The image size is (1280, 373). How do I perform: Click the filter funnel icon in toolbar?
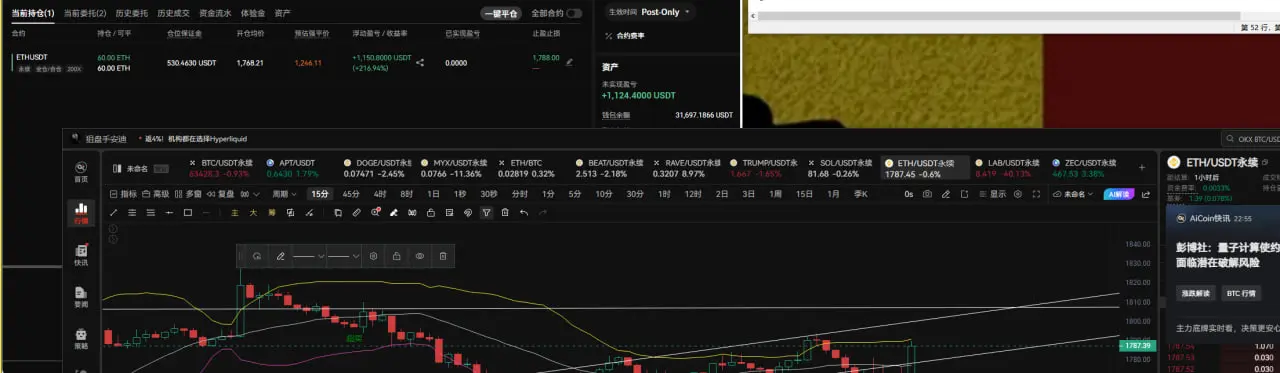click(x=486, y=212)
